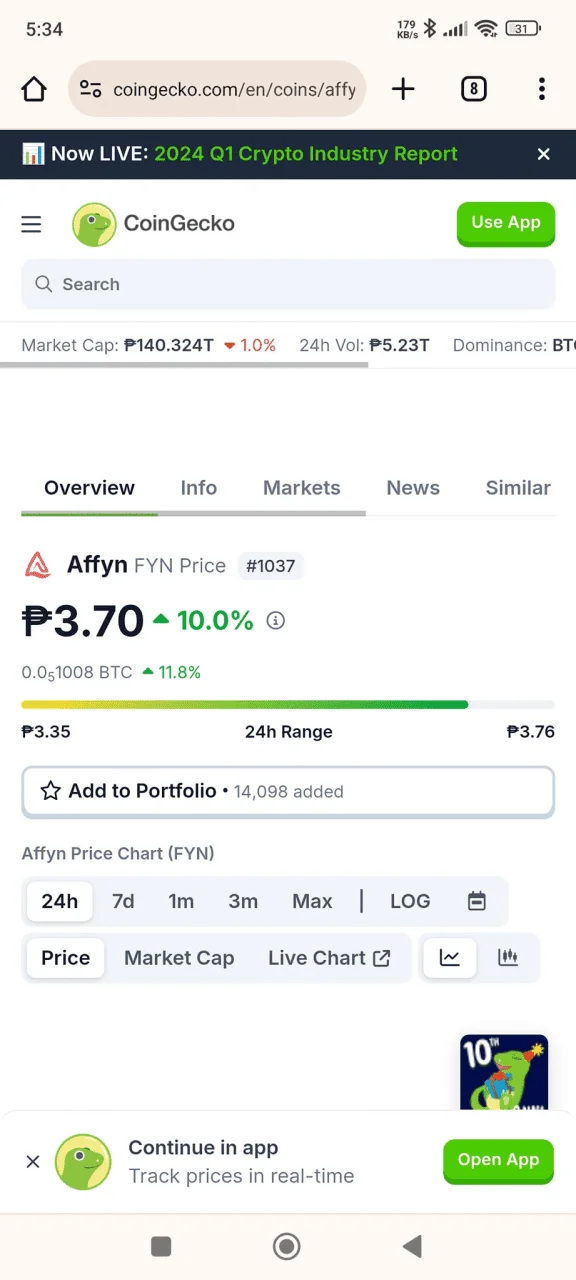Open the hamburger navigation menu

31,224
